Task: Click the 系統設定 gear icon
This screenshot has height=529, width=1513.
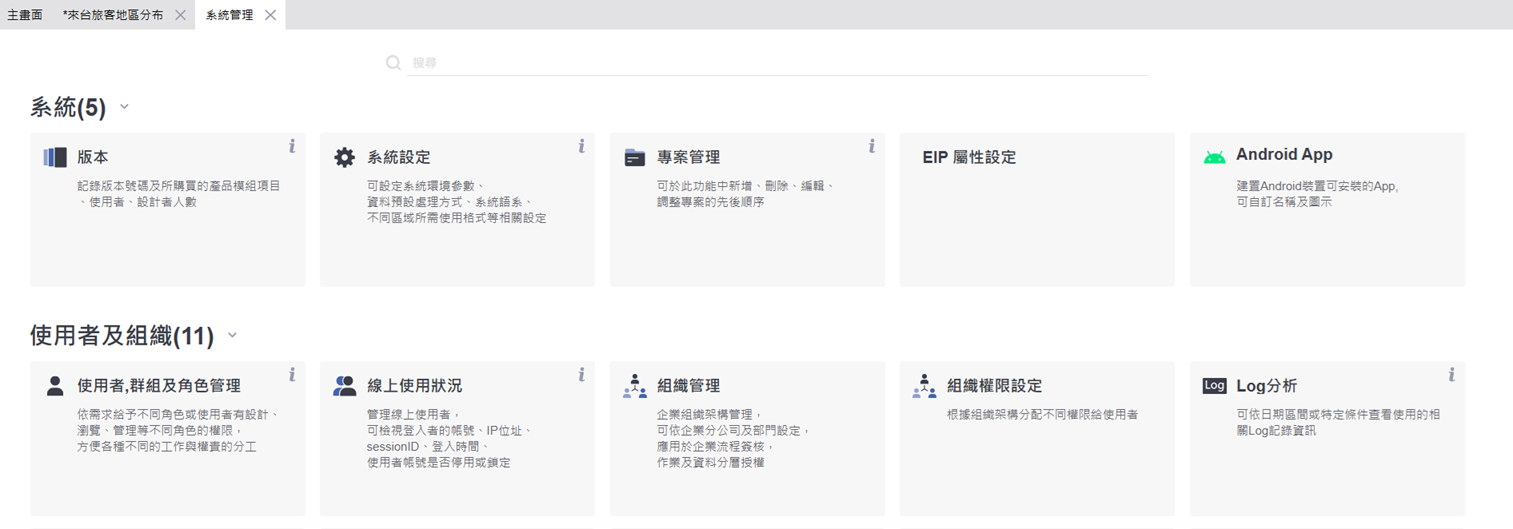Action: pos(344,157)
